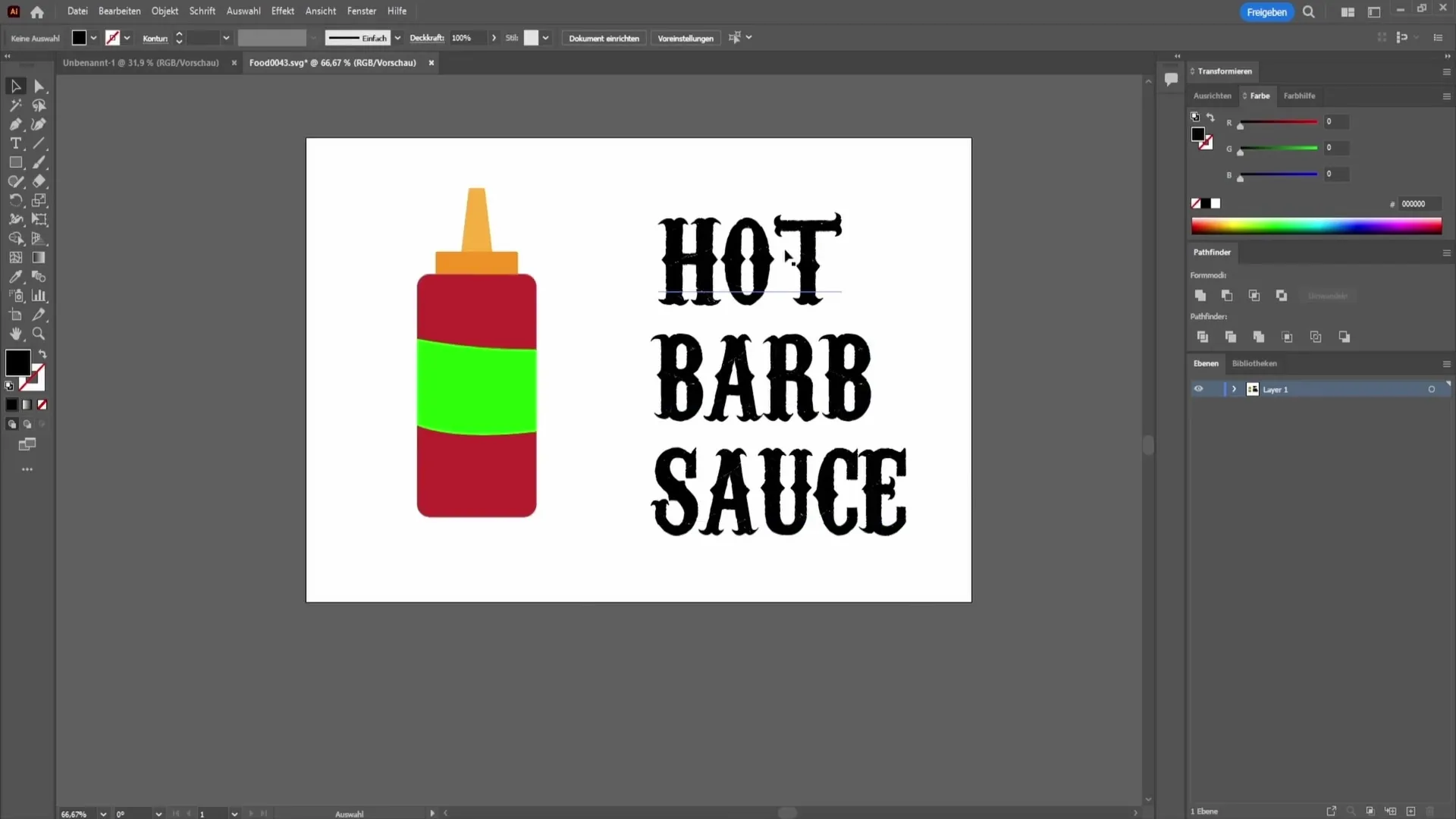Select the Column Graph tool
The image size is (1456, 819).
(39, 296)
